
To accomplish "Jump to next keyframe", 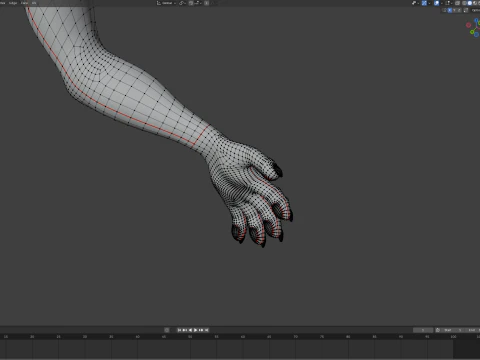I will pyautogui.click(x=201, y=330).
